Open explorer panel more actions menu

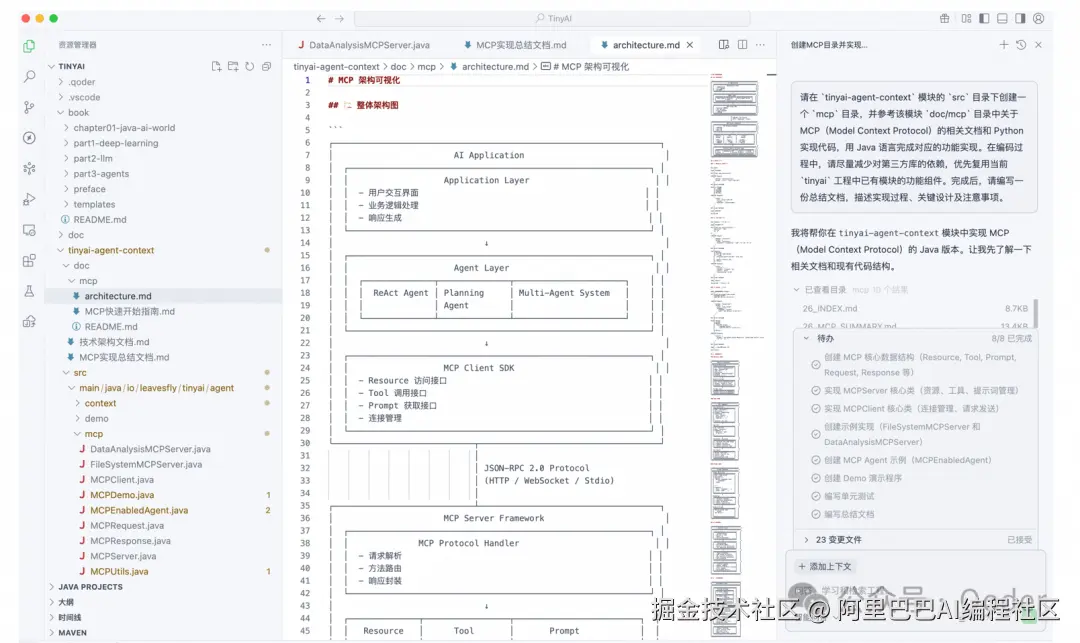267,45
